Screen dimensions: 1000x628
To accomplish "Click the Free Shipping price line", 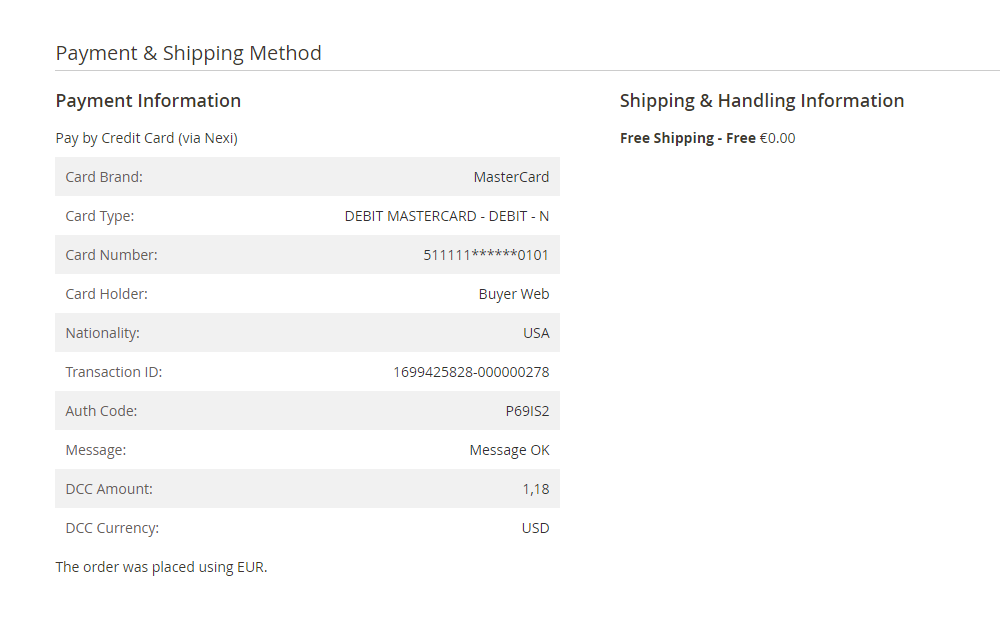I will (707, 138).
